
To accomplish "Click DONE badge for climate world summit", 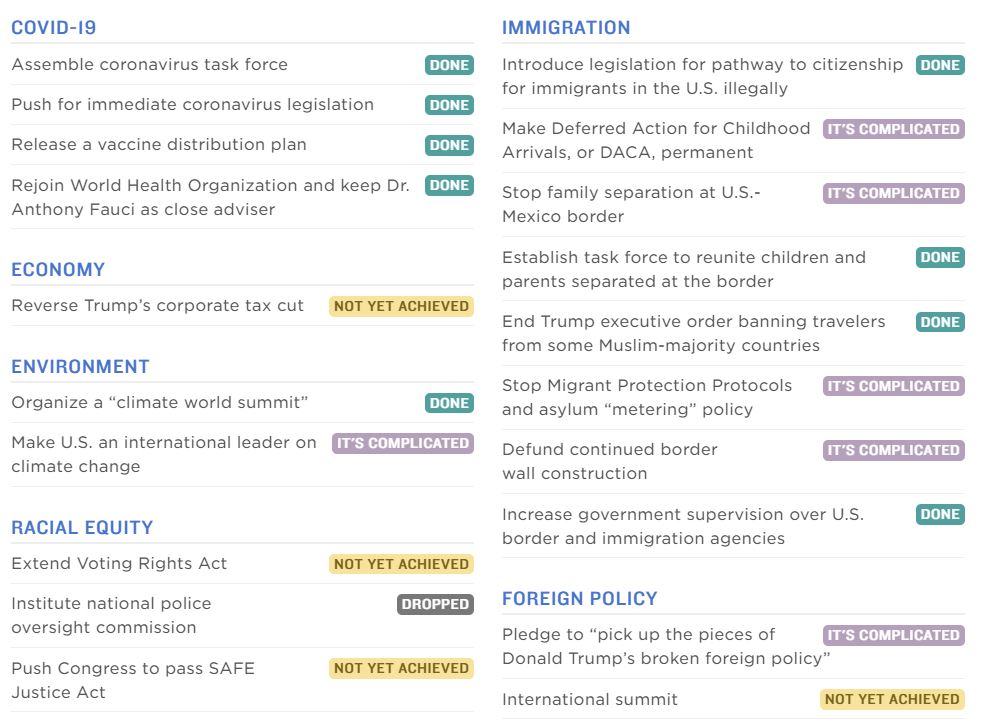I will [449, 403].
